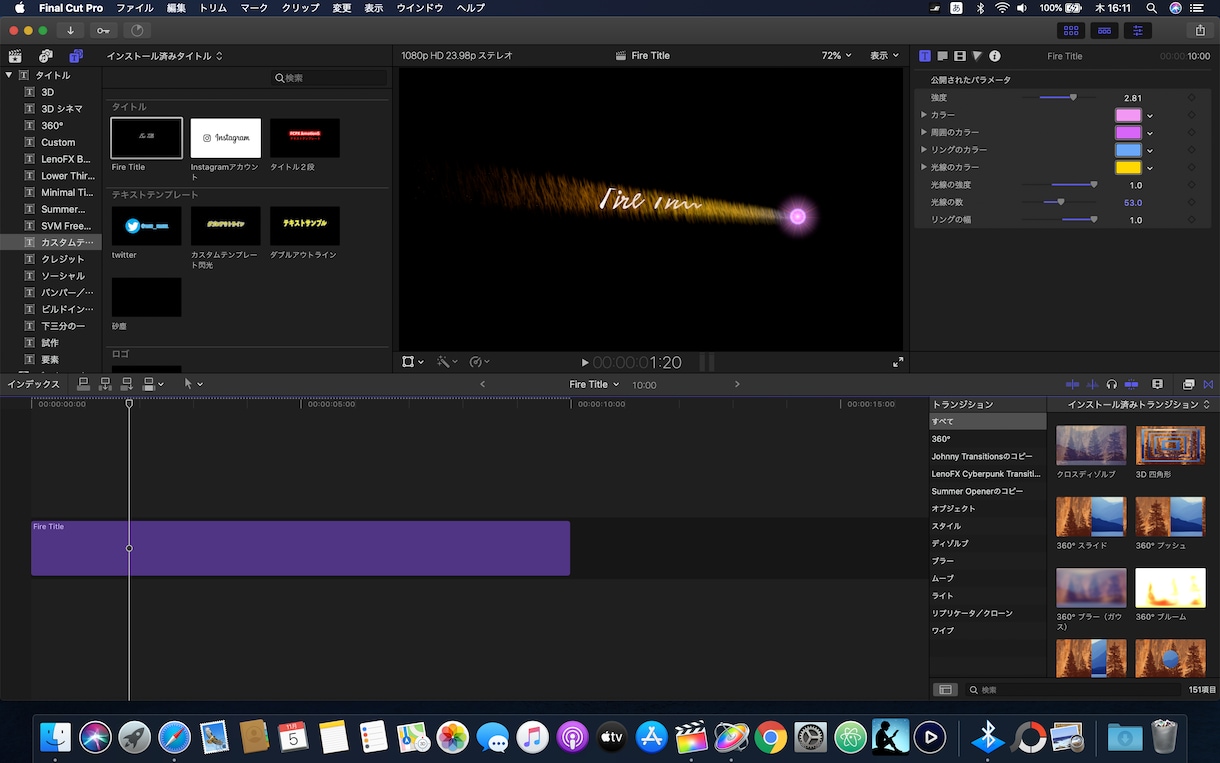
Task: Open the インストール済みタイトル popup menu
Action: pos(165,56)
